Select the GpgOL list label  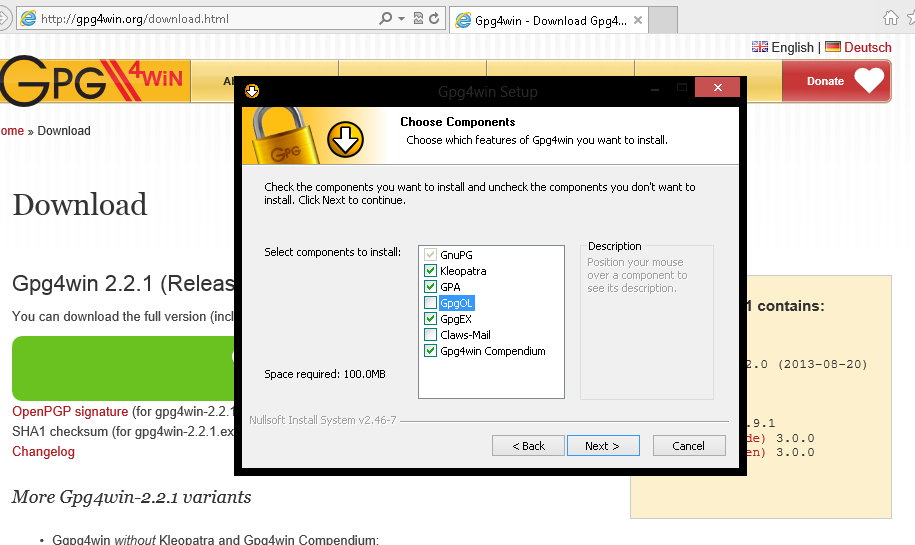tap(456, 303)
